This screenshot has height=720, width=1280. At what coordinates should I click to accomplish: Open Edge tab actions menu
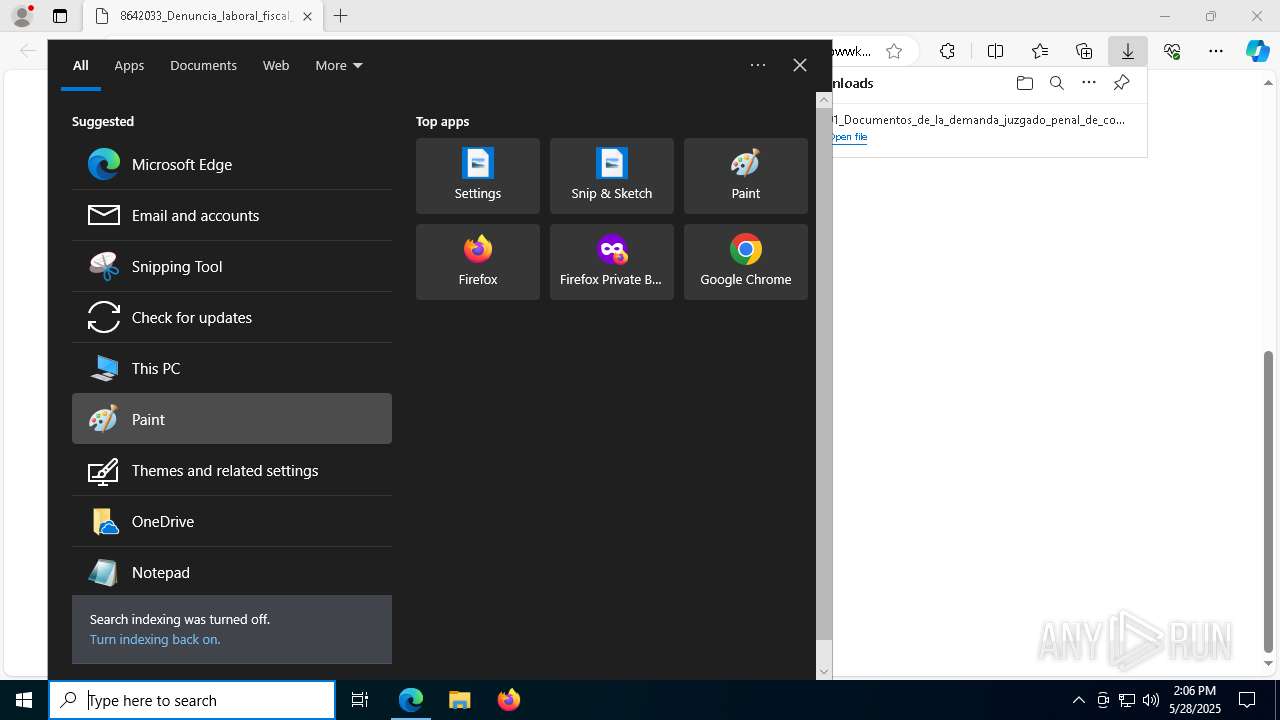tap(60, 16)
